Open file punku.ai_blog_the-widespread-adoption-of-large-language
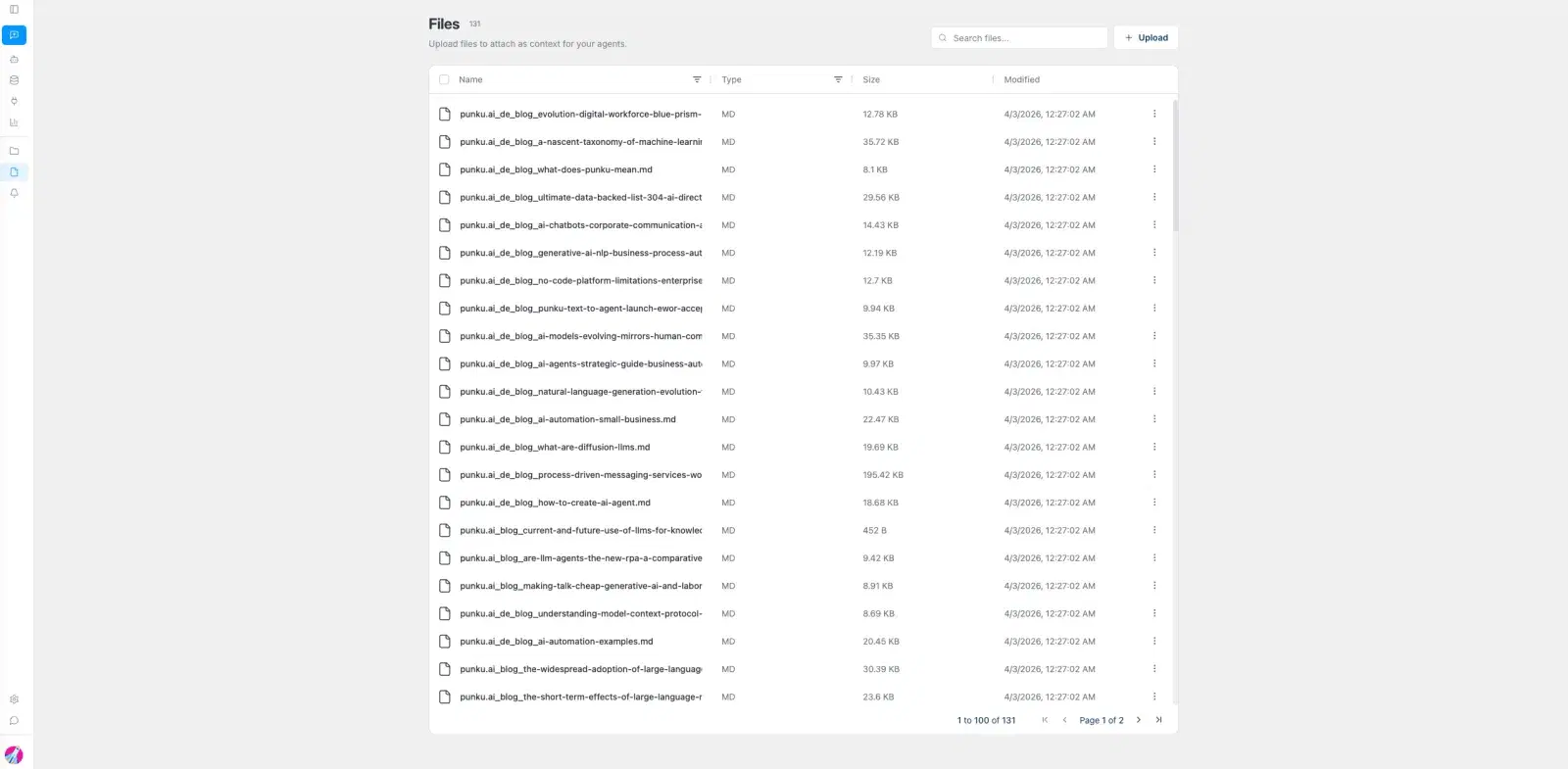Image resolution: width=1568 pixels, height=769 pixels. pyautogui.click(x=580, y=669)
